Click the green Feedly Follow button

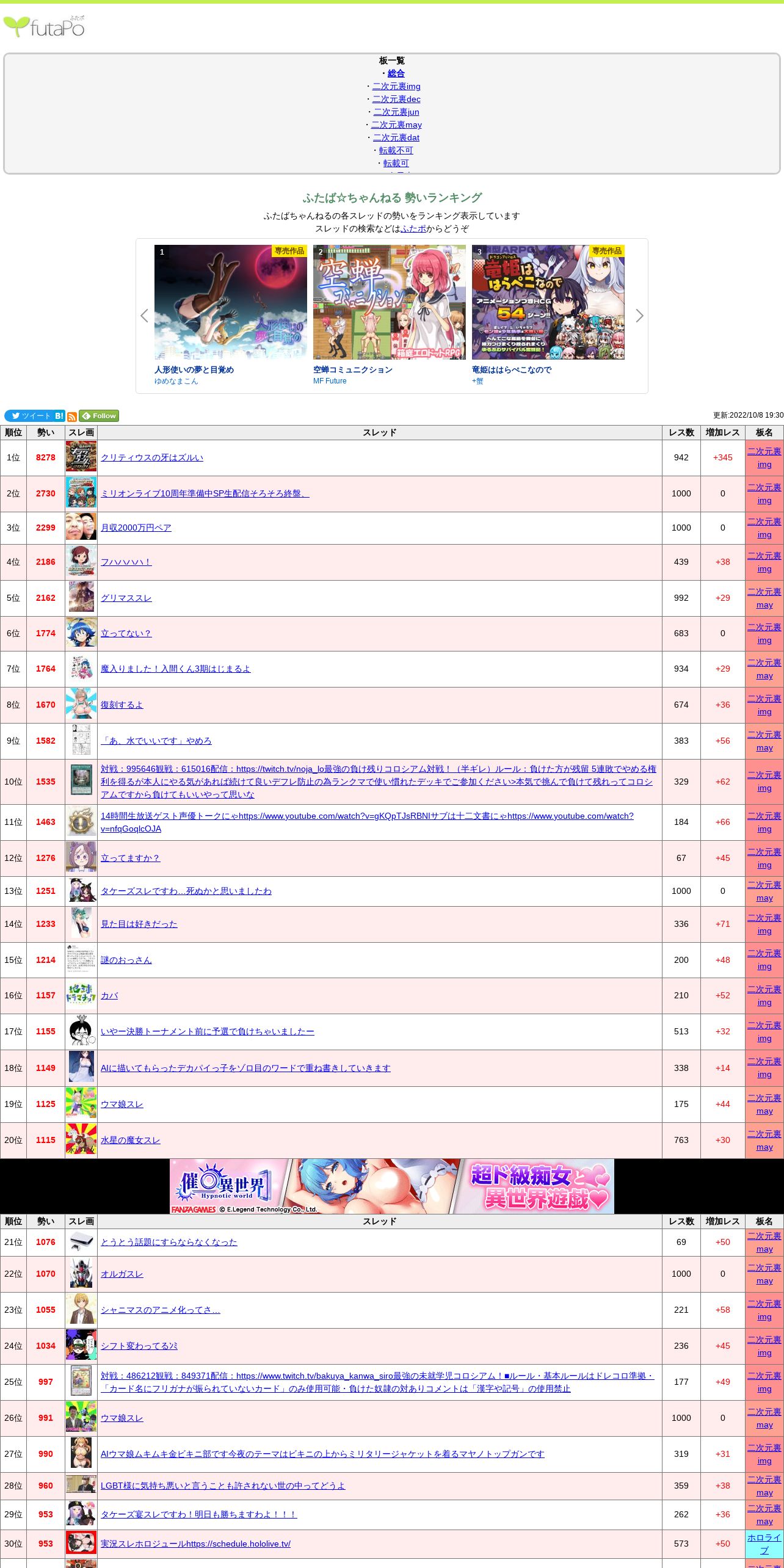(x=99, y=416)
